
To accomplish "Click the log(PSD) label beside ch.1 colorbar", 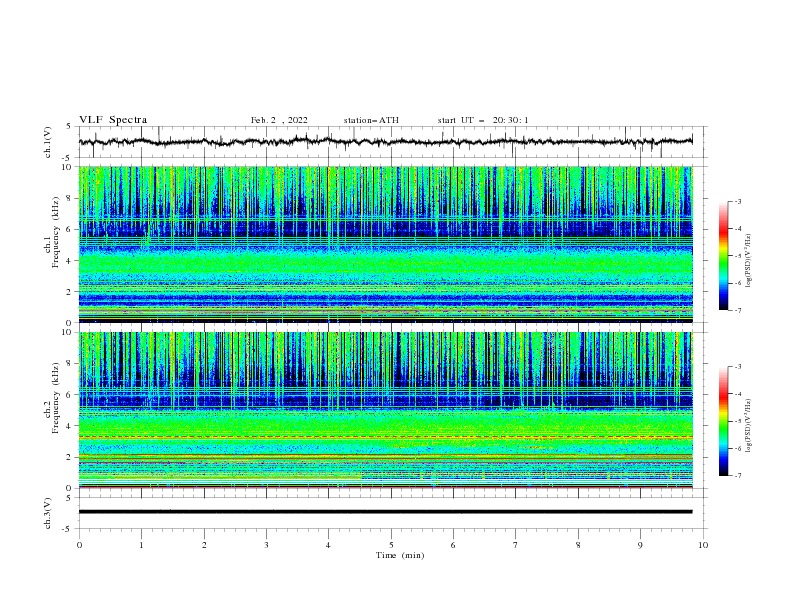I will 749,261.
